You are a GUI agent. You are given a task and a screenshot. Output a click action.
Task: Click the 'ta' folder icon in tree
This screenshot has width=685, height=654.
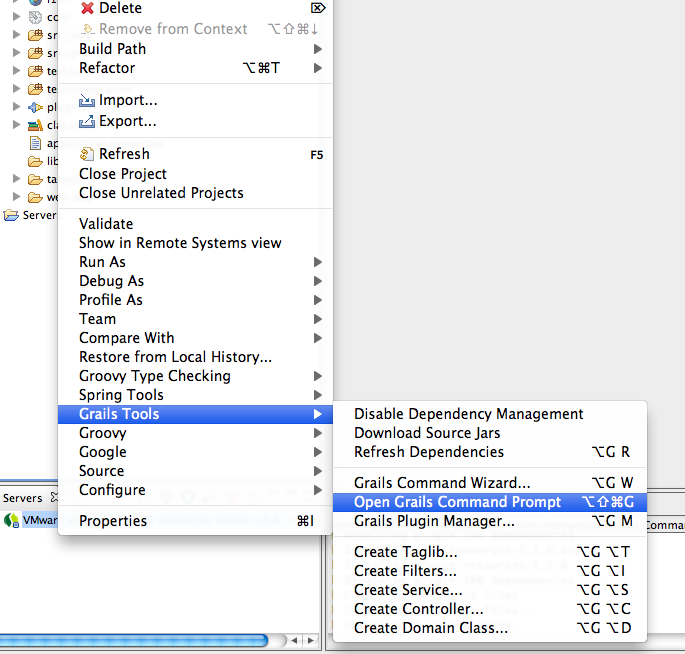click(x=35, y=180)
